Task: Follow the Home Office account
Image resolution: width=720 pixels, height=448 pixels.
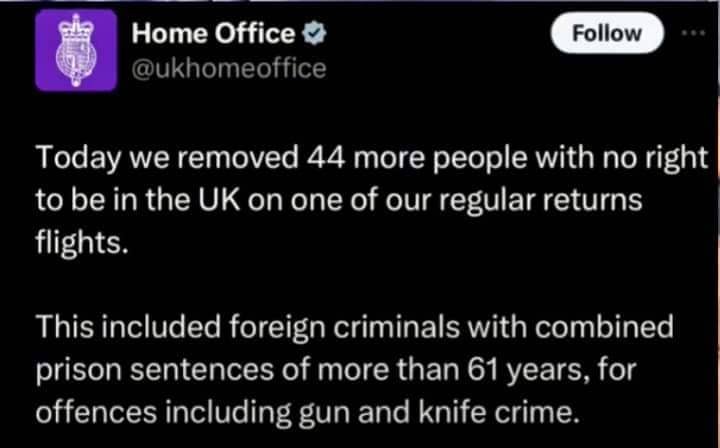Action: (x=607, y=33)
